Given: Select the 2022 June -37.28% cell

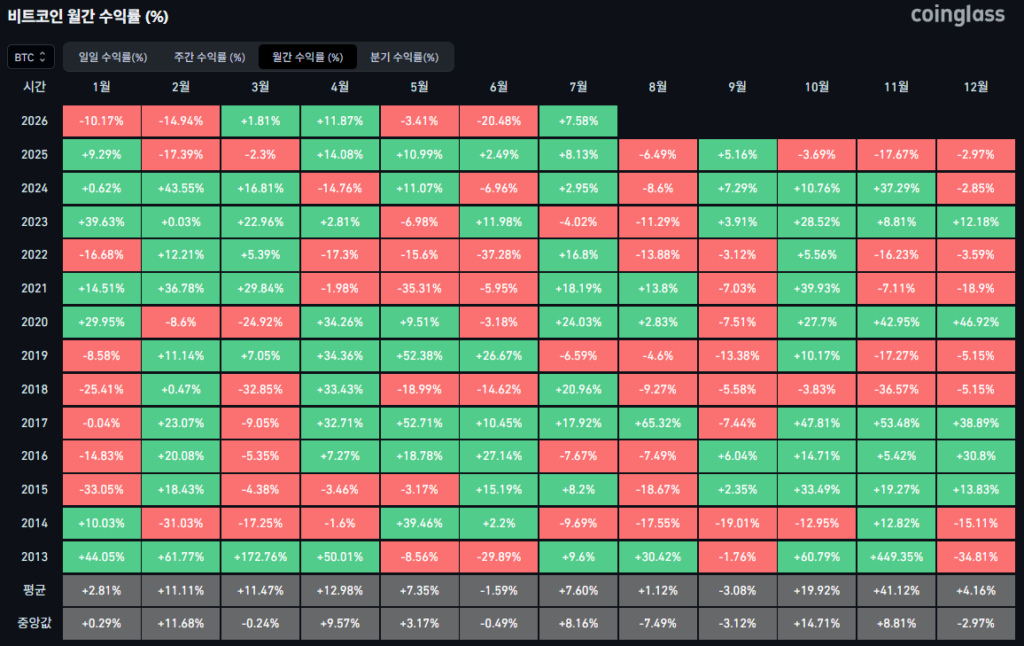Looking at the screenshot, I should [499, 255].
